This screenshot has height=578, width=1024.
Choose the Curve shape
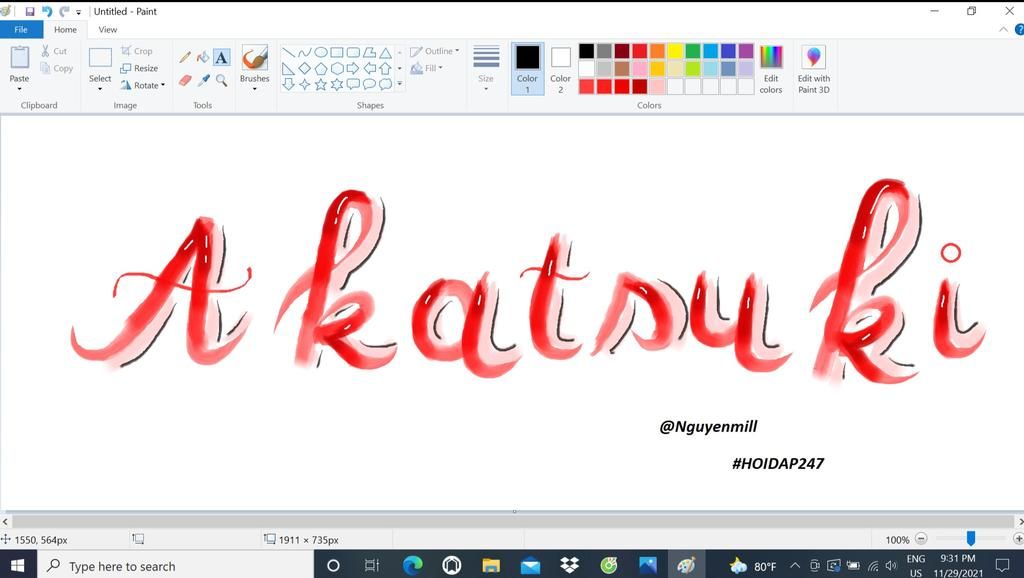click(x=304, y=52)
